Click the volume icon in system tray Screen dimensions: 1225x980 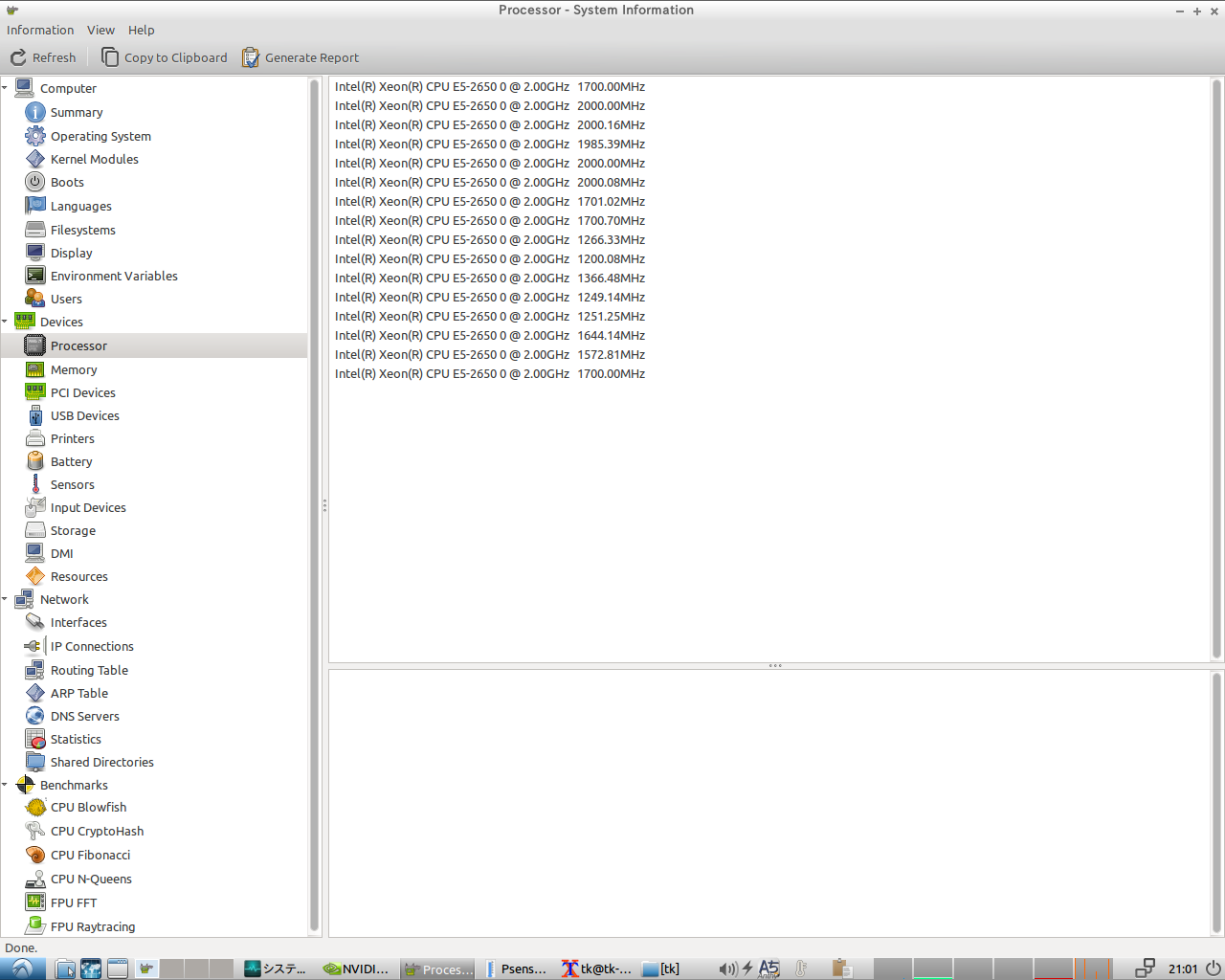tap(727, 969)
